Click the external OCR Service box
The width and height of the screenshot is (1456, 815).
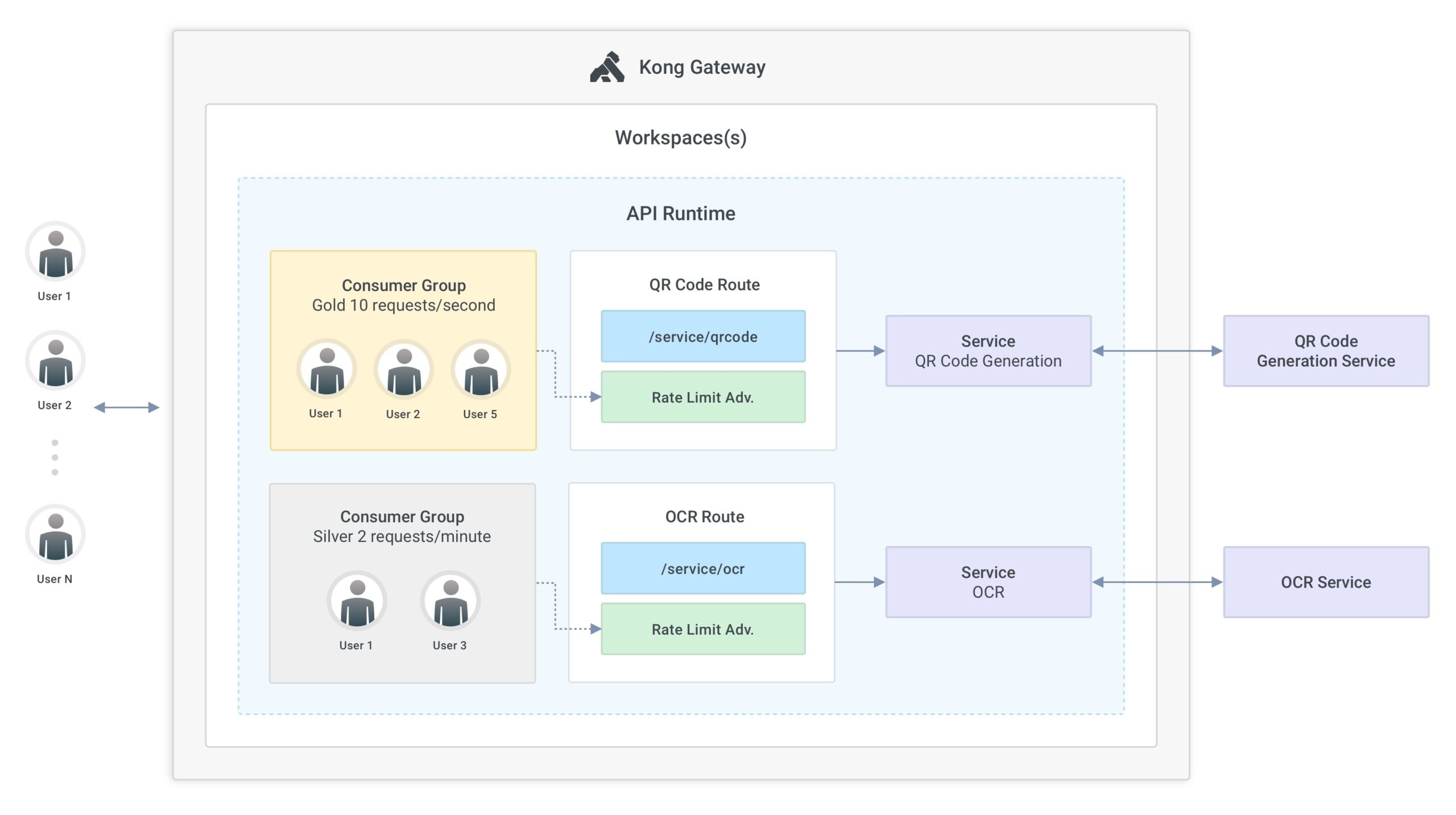(1326, 582)
